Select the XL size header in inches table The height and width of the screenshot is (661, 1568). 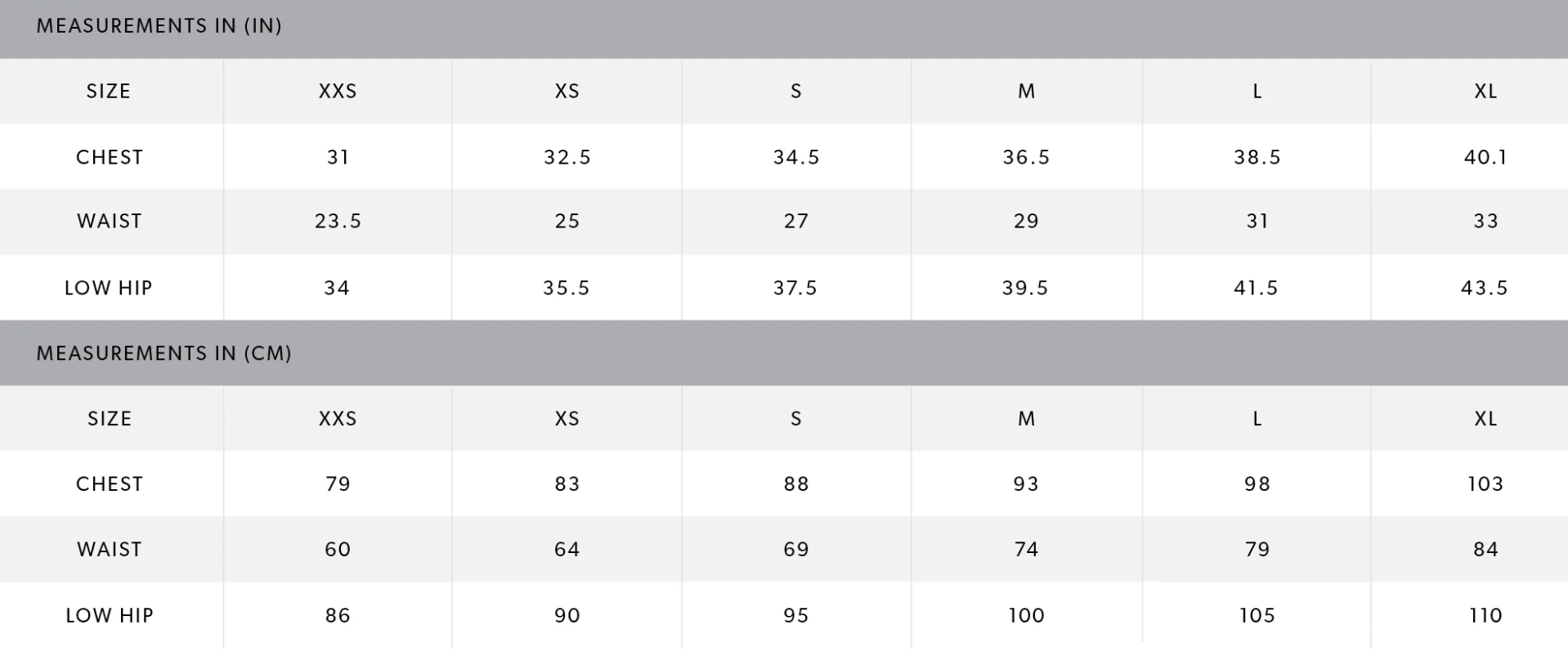pyautogui.click(x=1485, y=91)
